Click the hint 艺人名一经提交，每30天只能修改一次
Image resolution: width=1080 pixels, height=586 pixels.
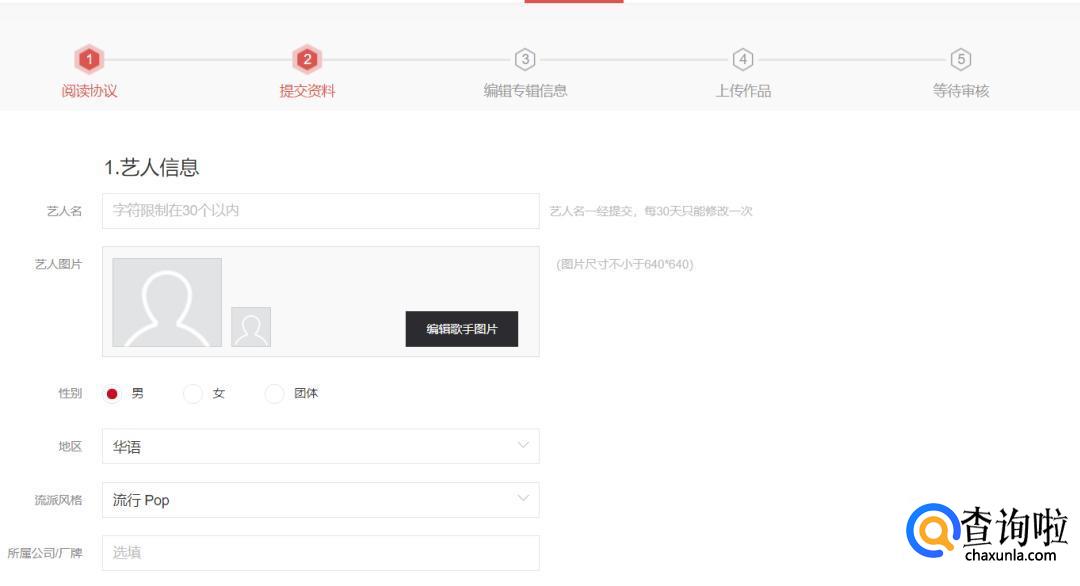[651, 211]
